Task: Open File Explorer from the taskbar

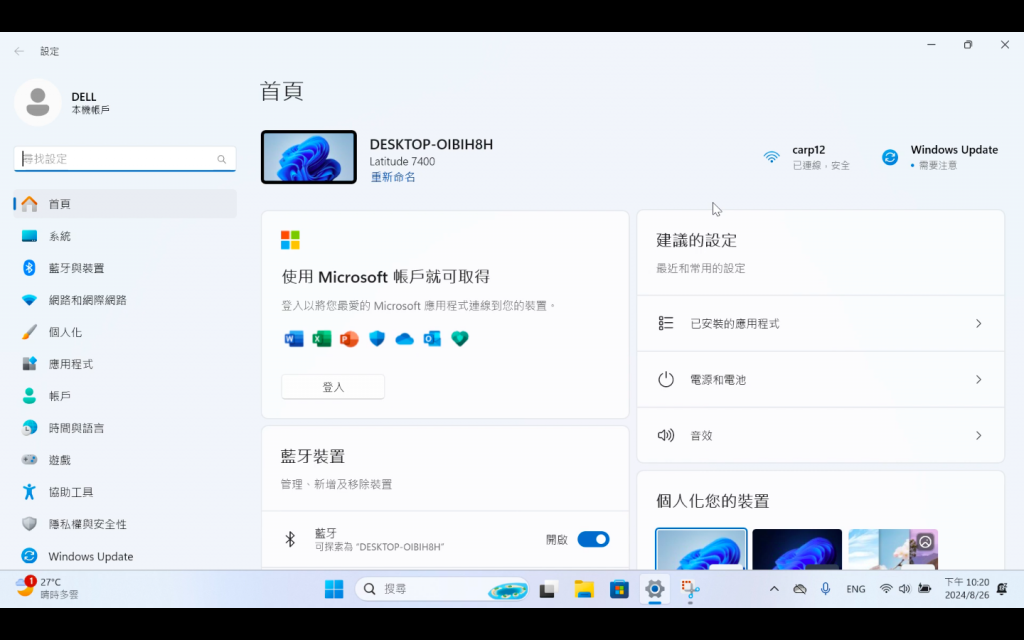Action: click(584, 589)
